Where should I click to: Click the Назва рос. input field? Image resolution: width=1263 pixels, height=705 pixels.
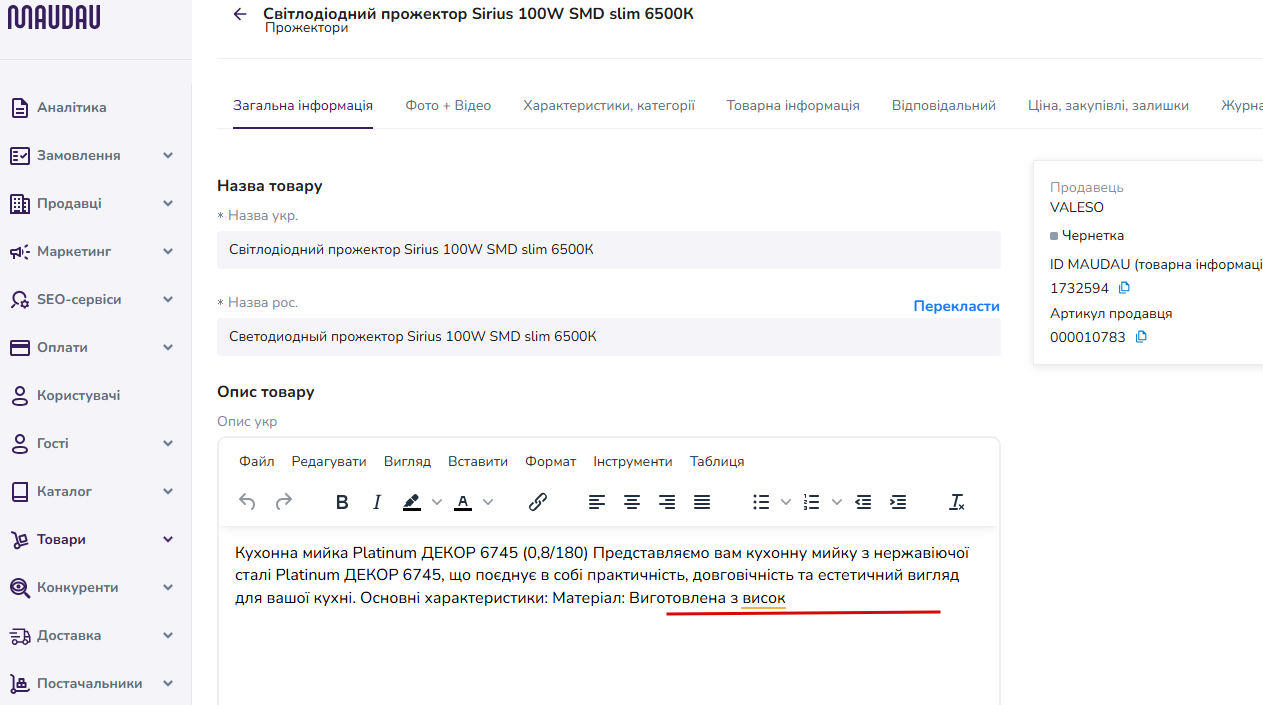point(609,337)
